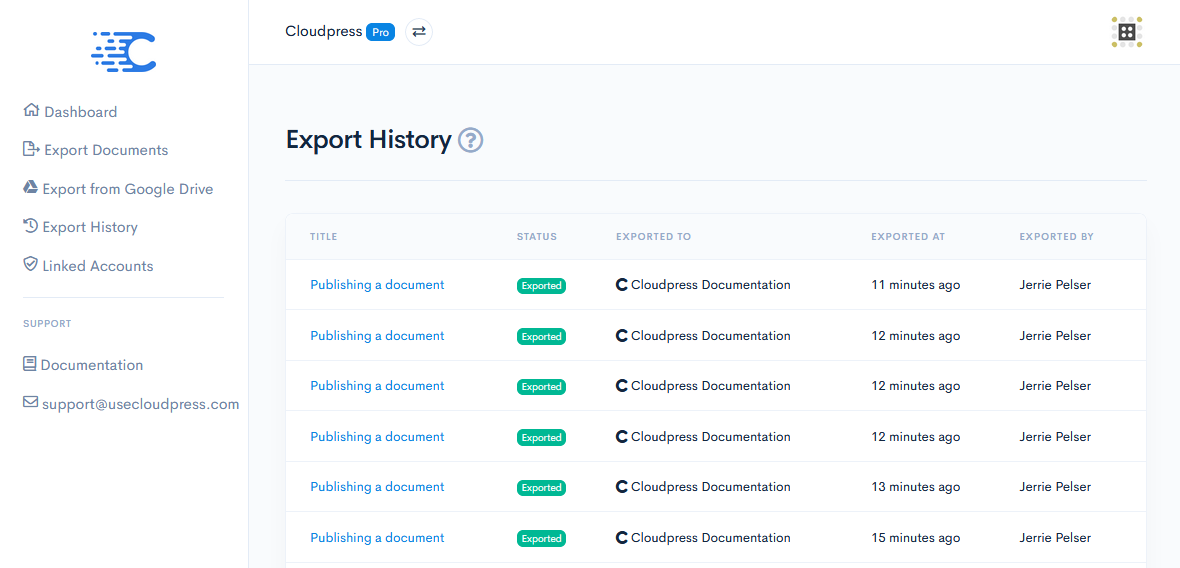Click the envelope icon beside the support email
The image size is (1180, 568).
[30, 402]
